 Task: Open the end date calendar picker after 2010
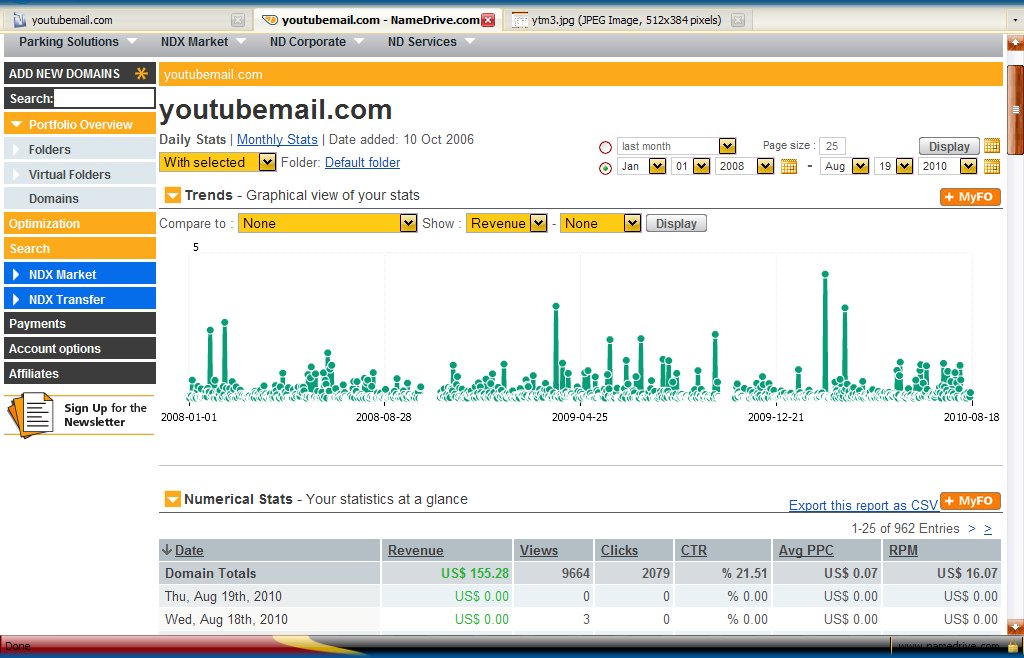[991, 167]
